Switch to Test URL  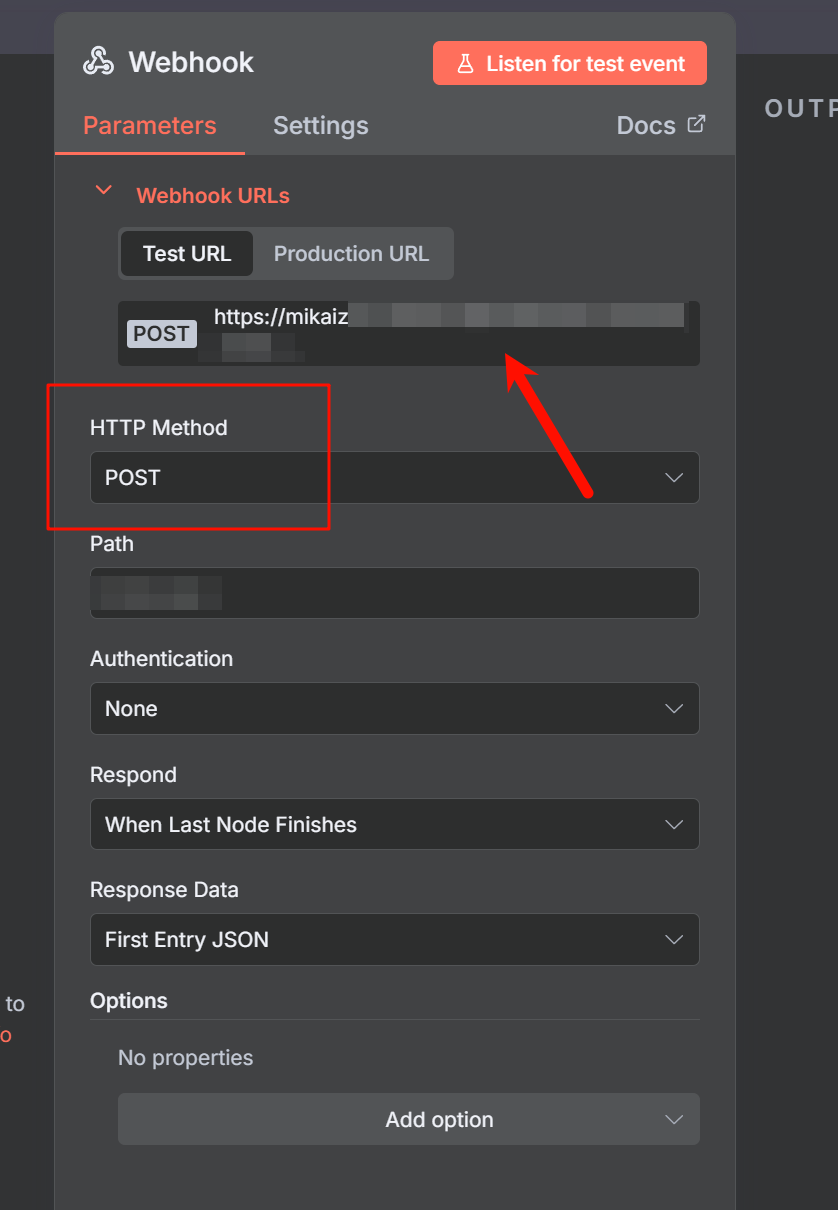pyautogui.click(x=187, y=253)
